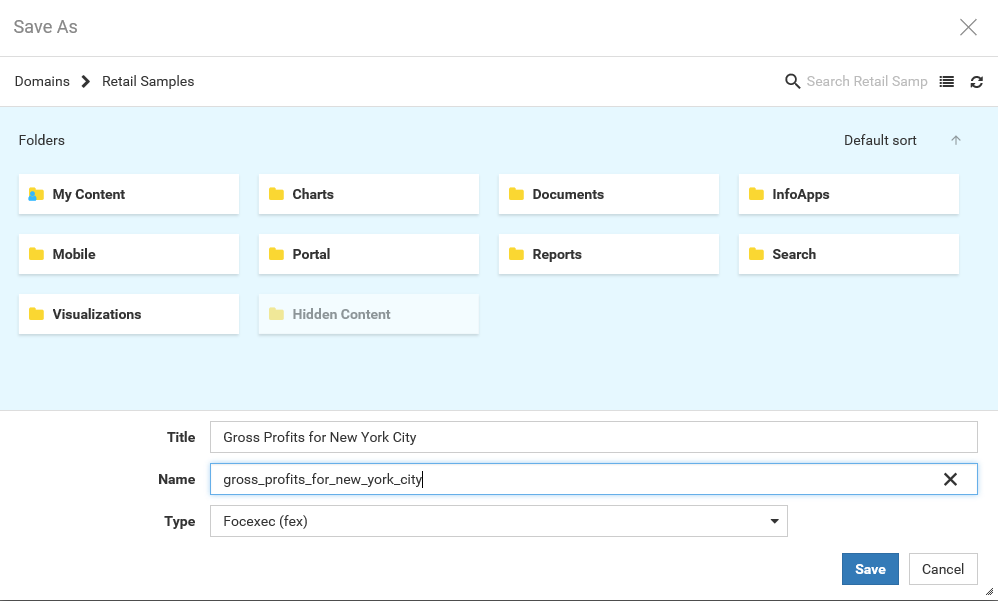This screenshot has height=601, width=998.
Task: Open the Default sort menu
Action: [880, 140]
